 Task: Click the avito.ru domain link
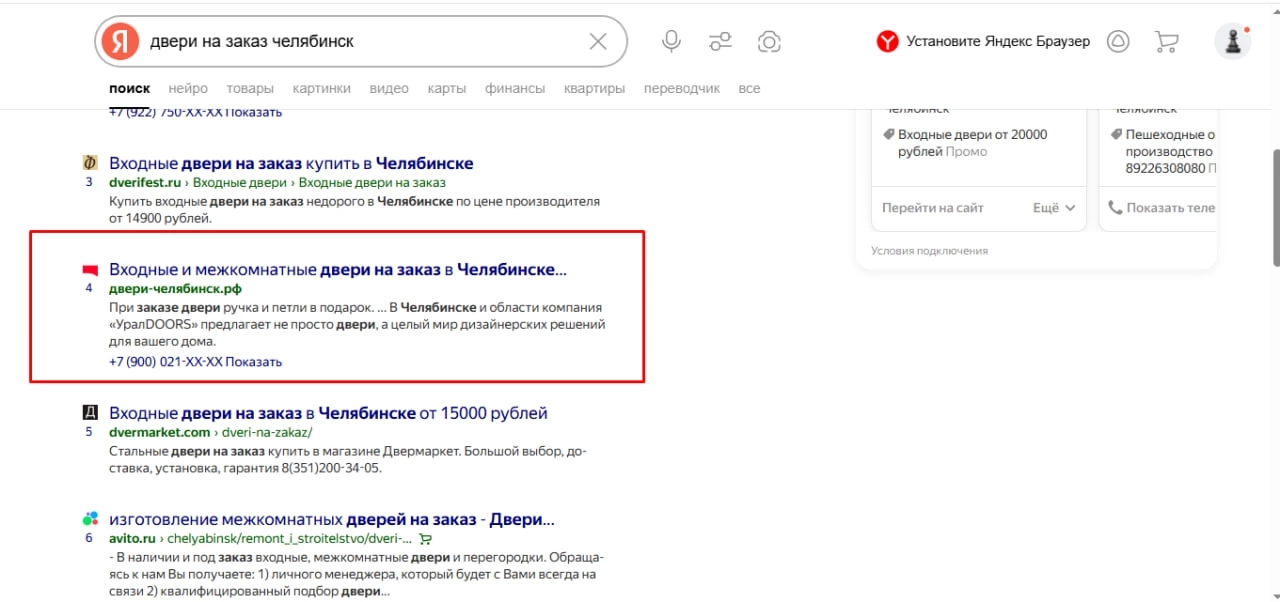click(x=133, y=538)
